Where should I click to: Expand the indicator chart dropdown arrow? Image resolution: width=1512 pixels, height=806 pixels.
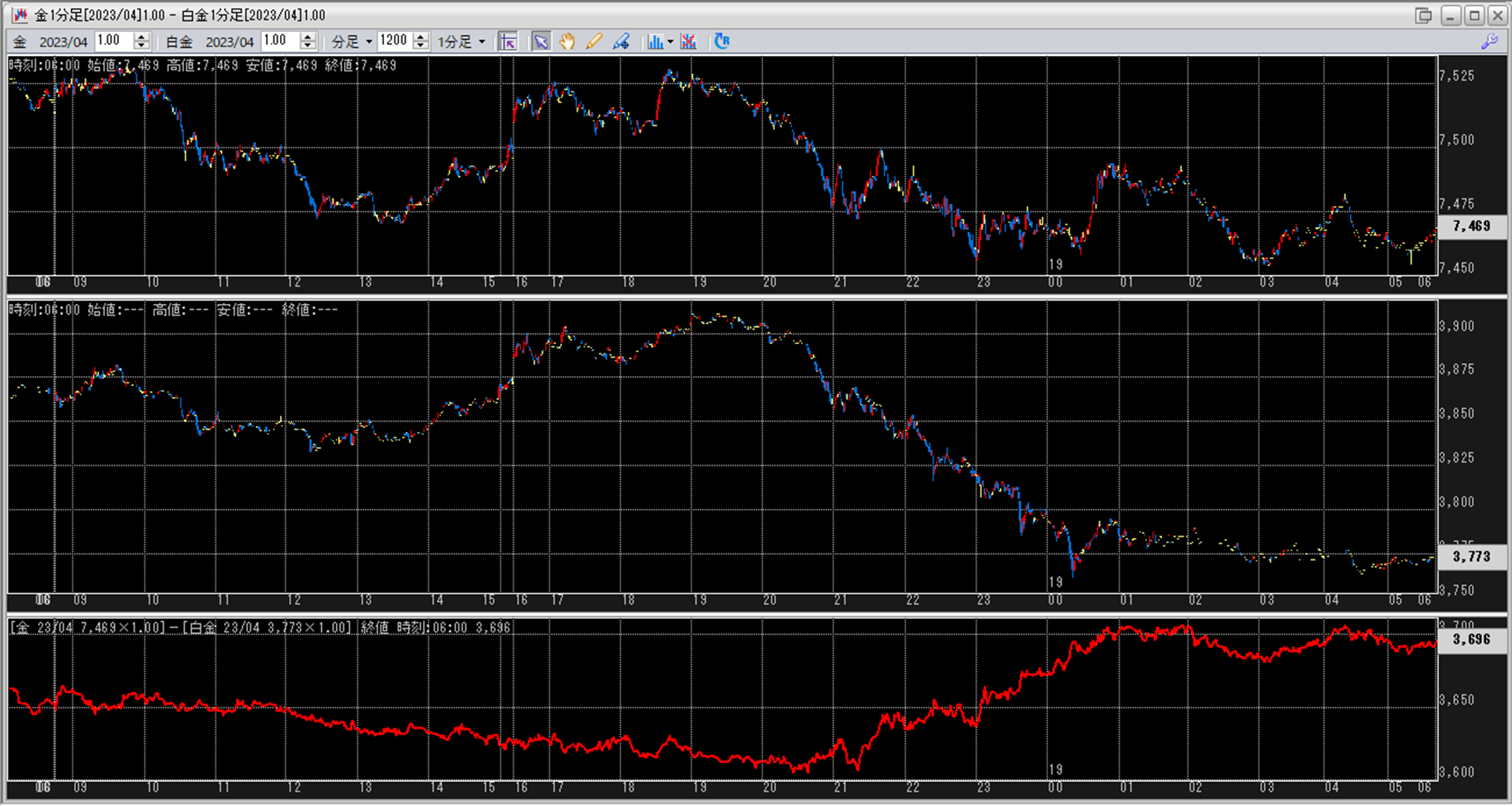(670, 42)
